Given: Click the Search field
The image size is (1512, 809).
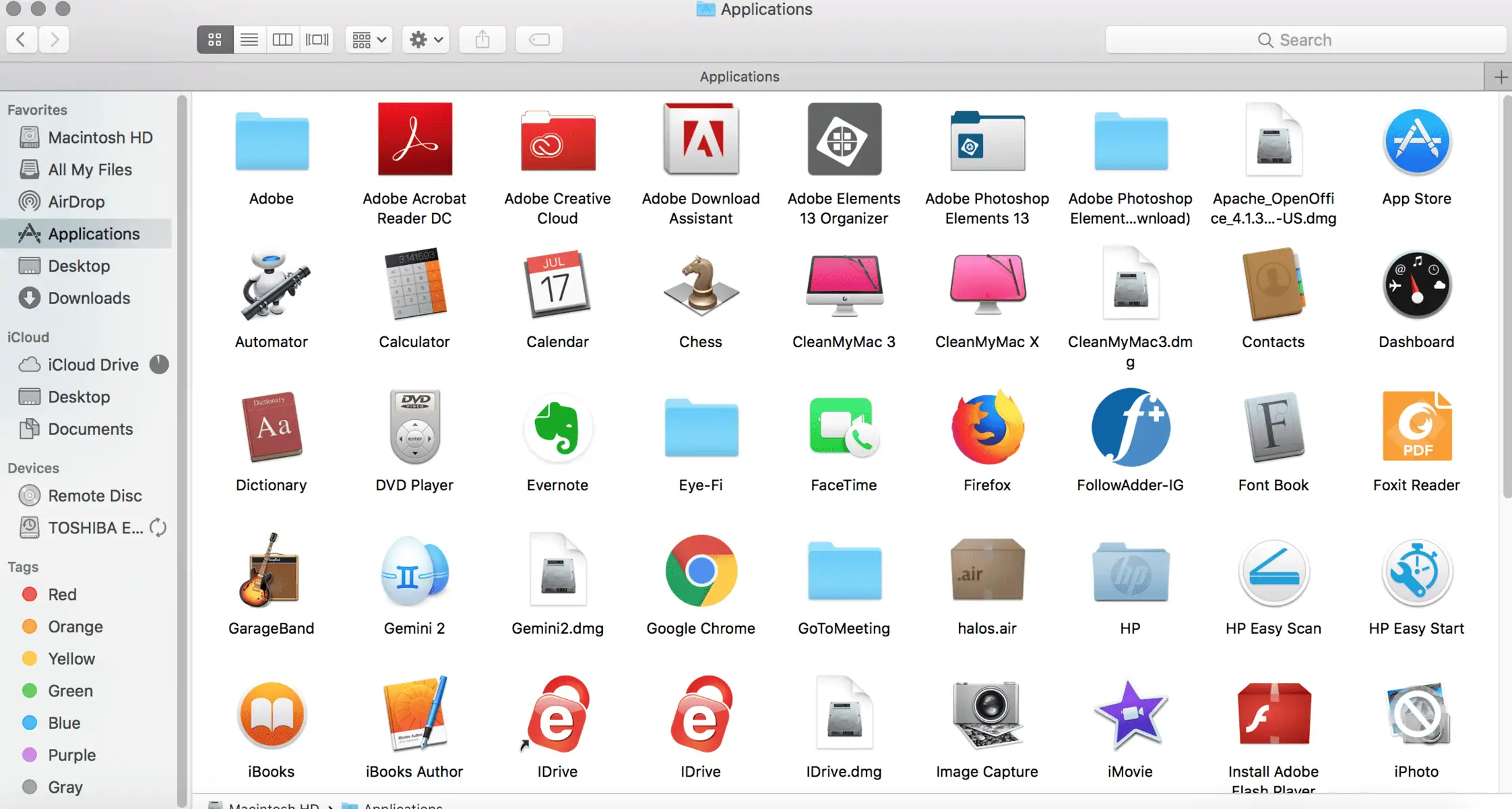Looking at the screenshot, I should 1306,40.
